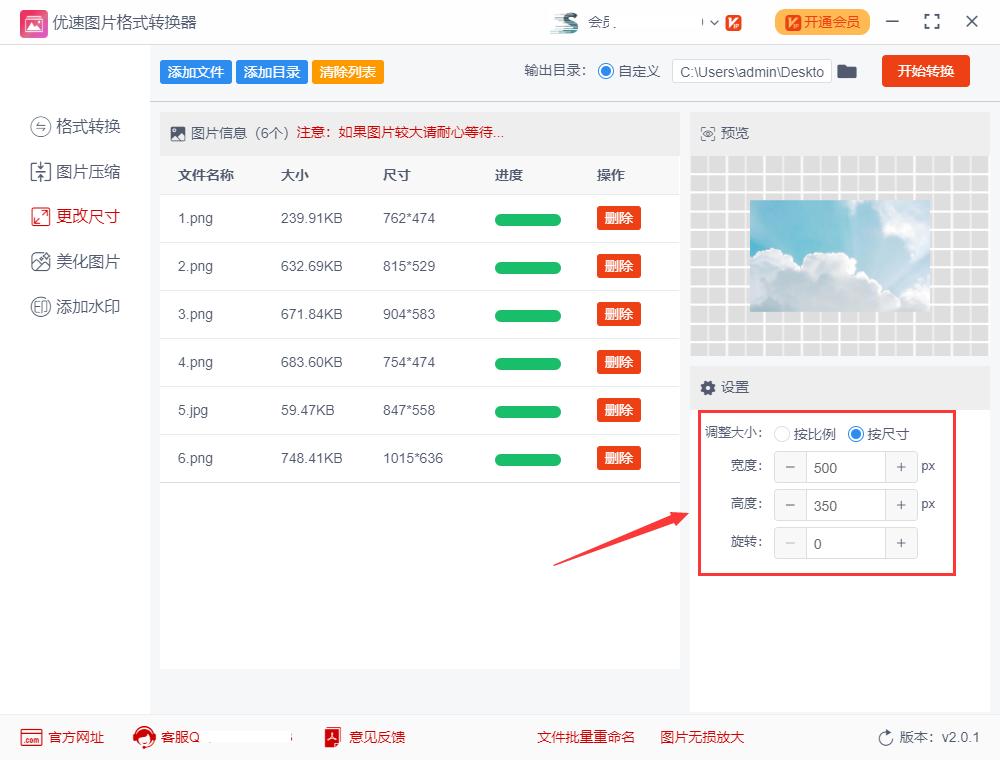Select the 添加水印 tool
This screenshot has height=760, width=1000.
pos(75,306)
